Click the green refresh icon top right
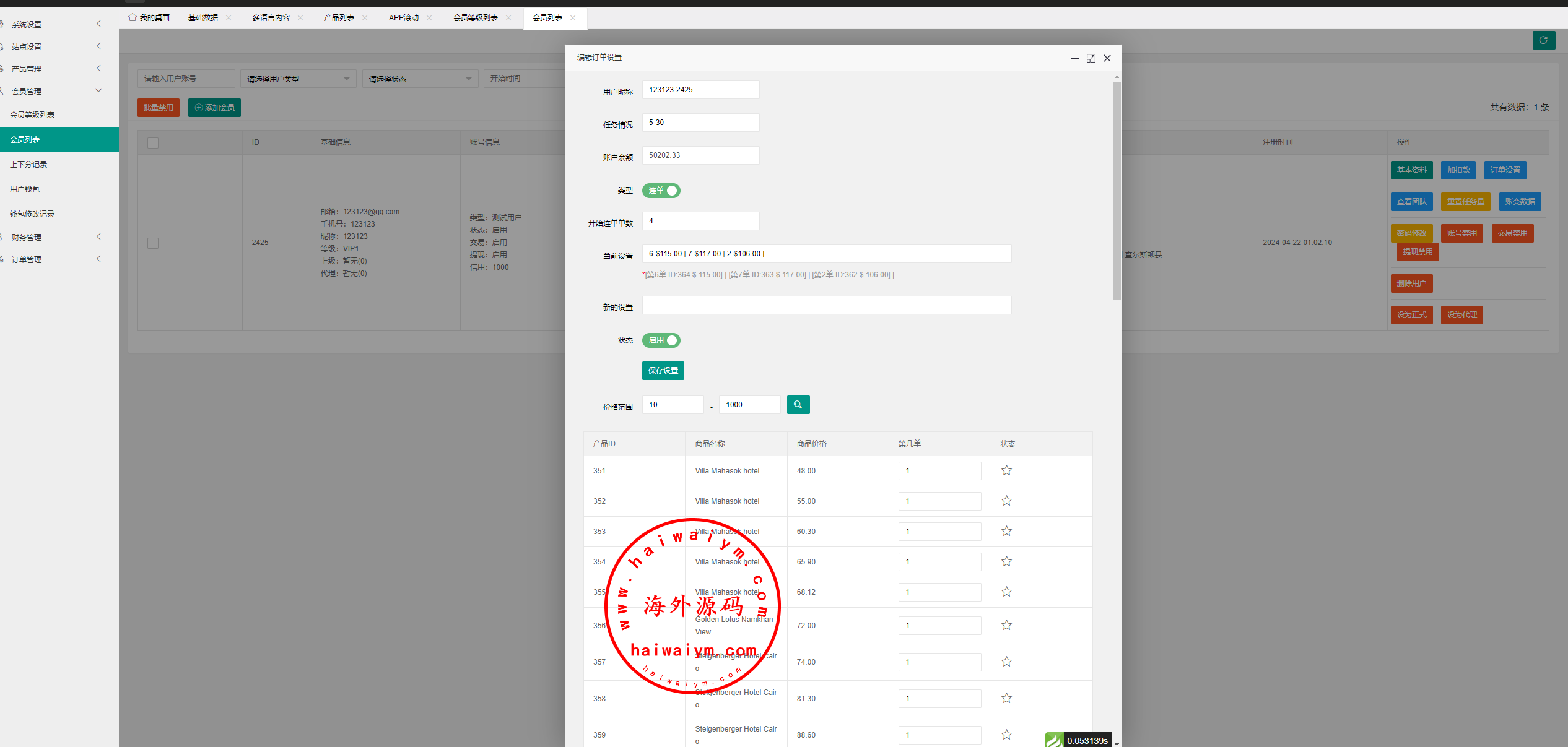Viewport: 1568px width, 747px height. point(1543,40)
